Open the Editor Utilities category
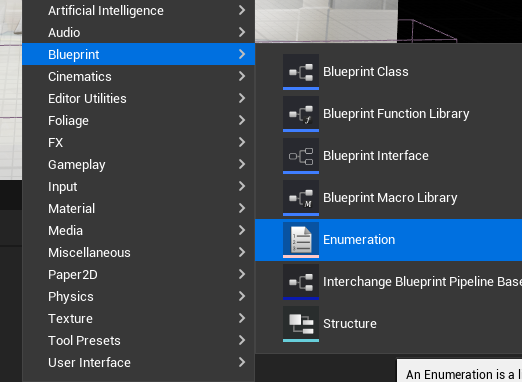 point(138,98)
